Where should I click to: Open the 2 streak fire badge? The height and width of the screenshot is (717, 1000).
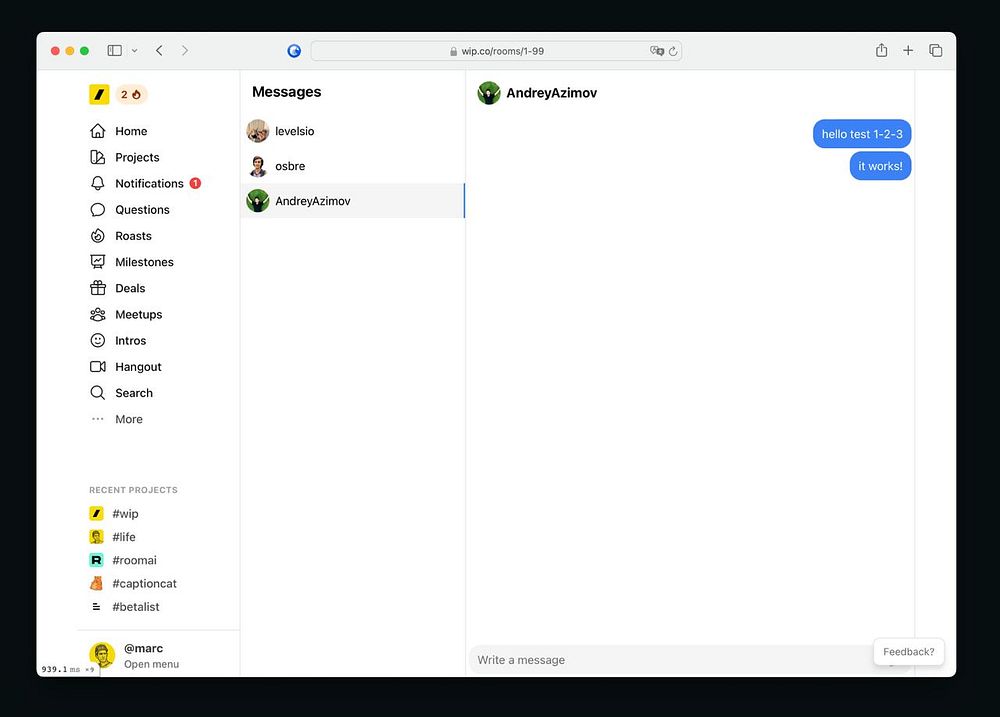pyautogui.click(x=131, y=94)
